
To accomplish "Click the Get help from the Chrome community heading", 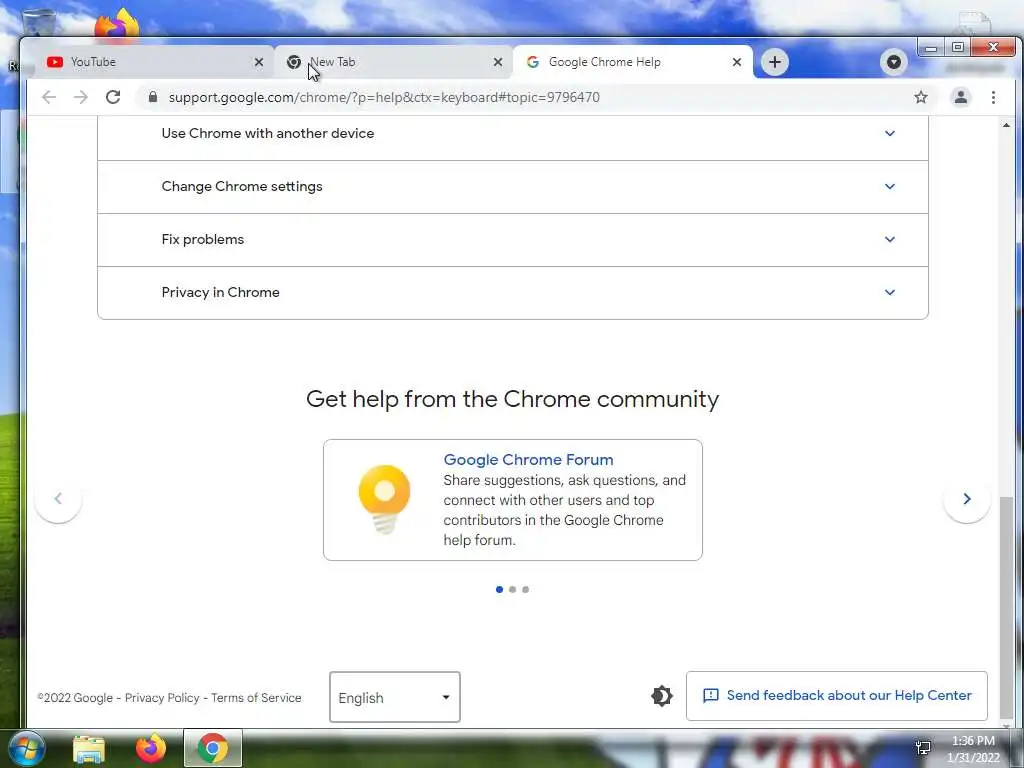I will click(x=512, y=398).
